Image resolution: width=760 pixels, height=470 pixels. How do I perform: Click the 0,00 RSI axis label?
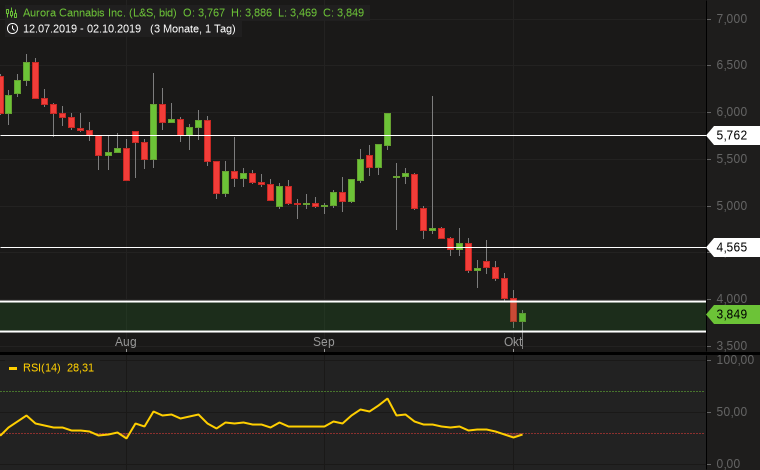[728, 464]
